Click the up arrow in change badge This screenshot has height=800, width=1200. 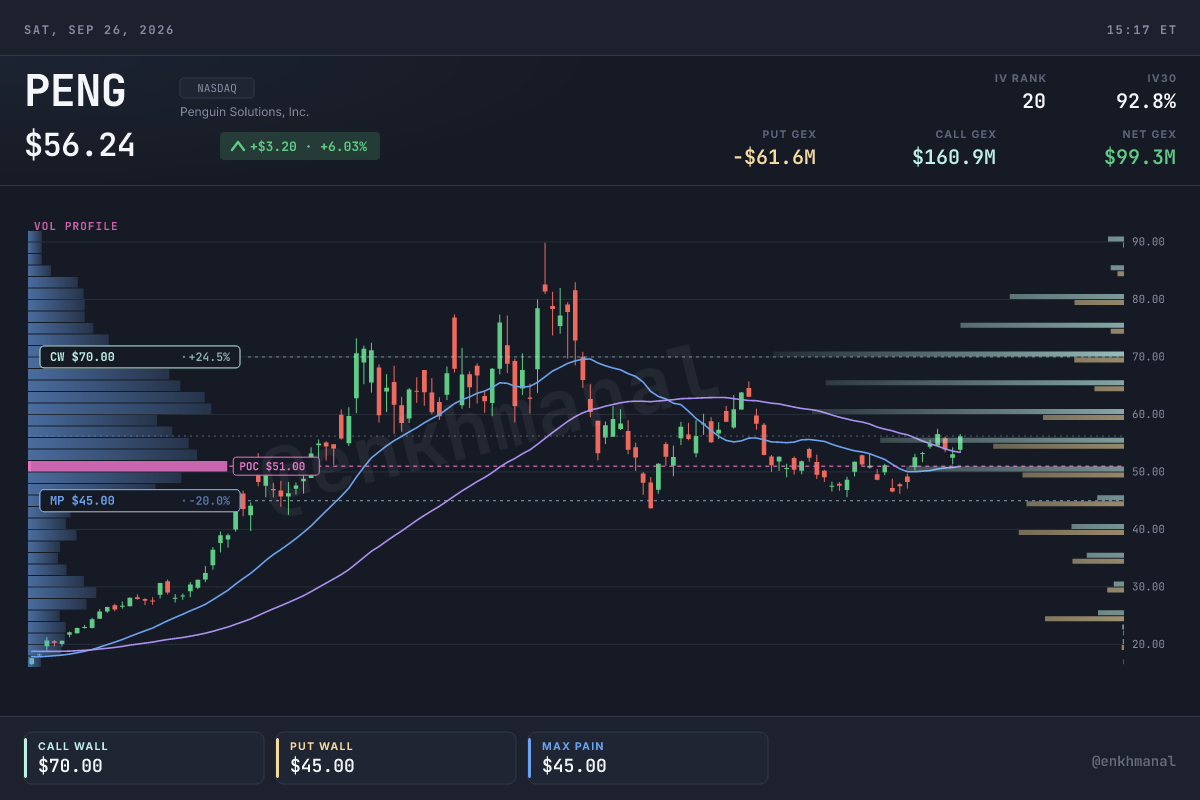[238, 146]
